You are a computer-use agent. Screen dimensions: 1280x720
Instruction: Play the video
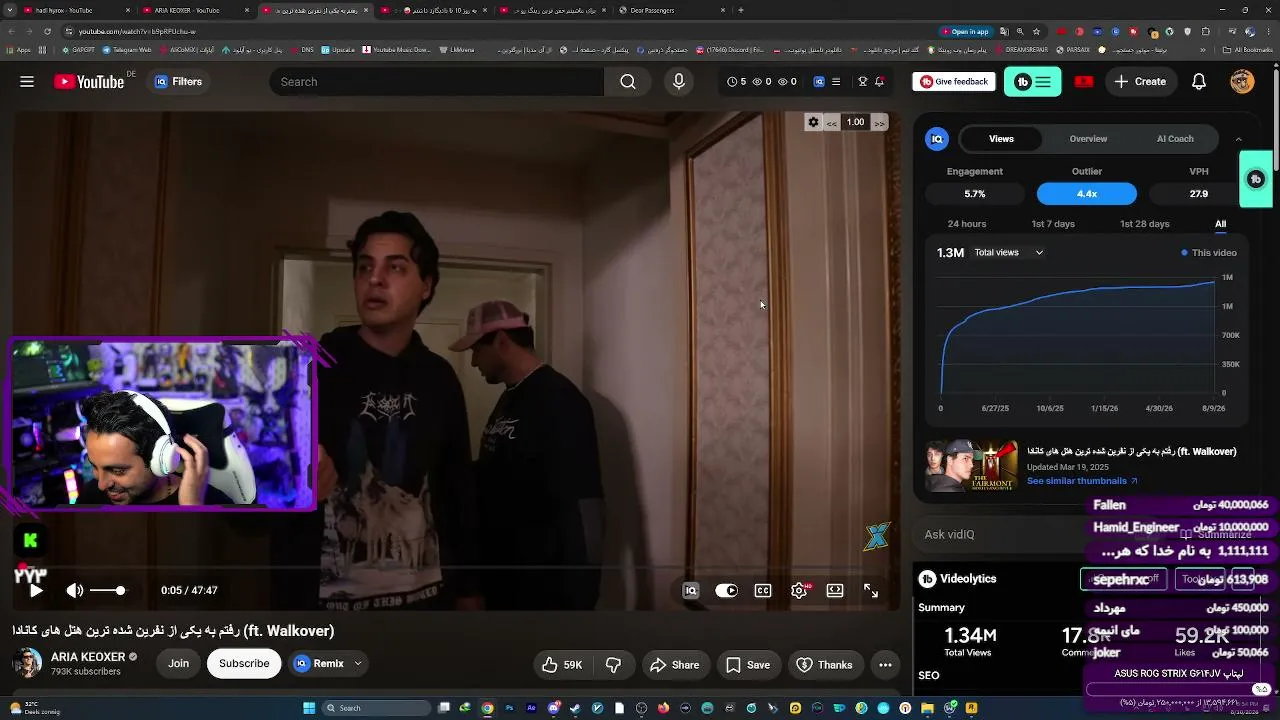[x=36, y=591]
